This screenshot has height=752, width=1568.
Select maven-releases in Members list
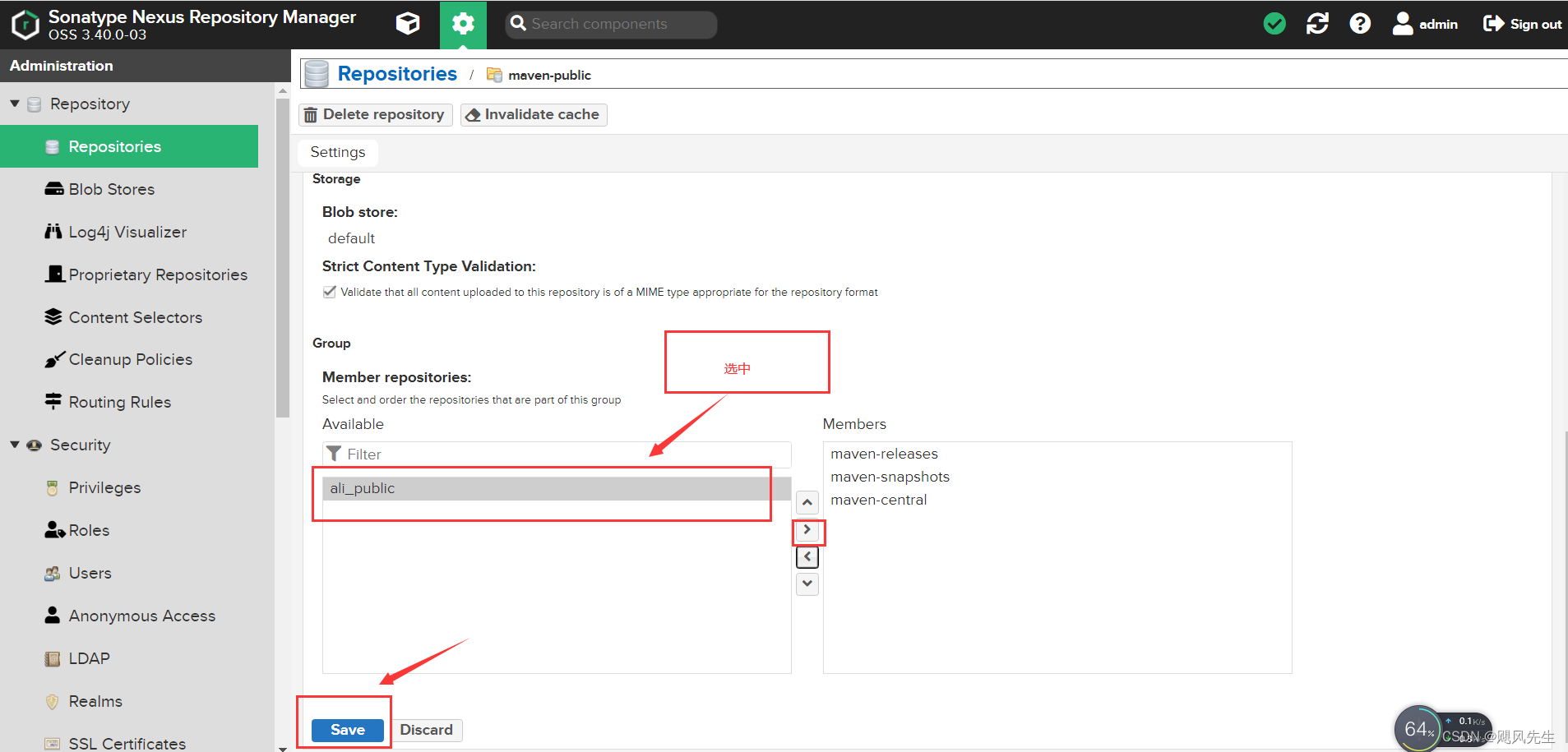1057,454
